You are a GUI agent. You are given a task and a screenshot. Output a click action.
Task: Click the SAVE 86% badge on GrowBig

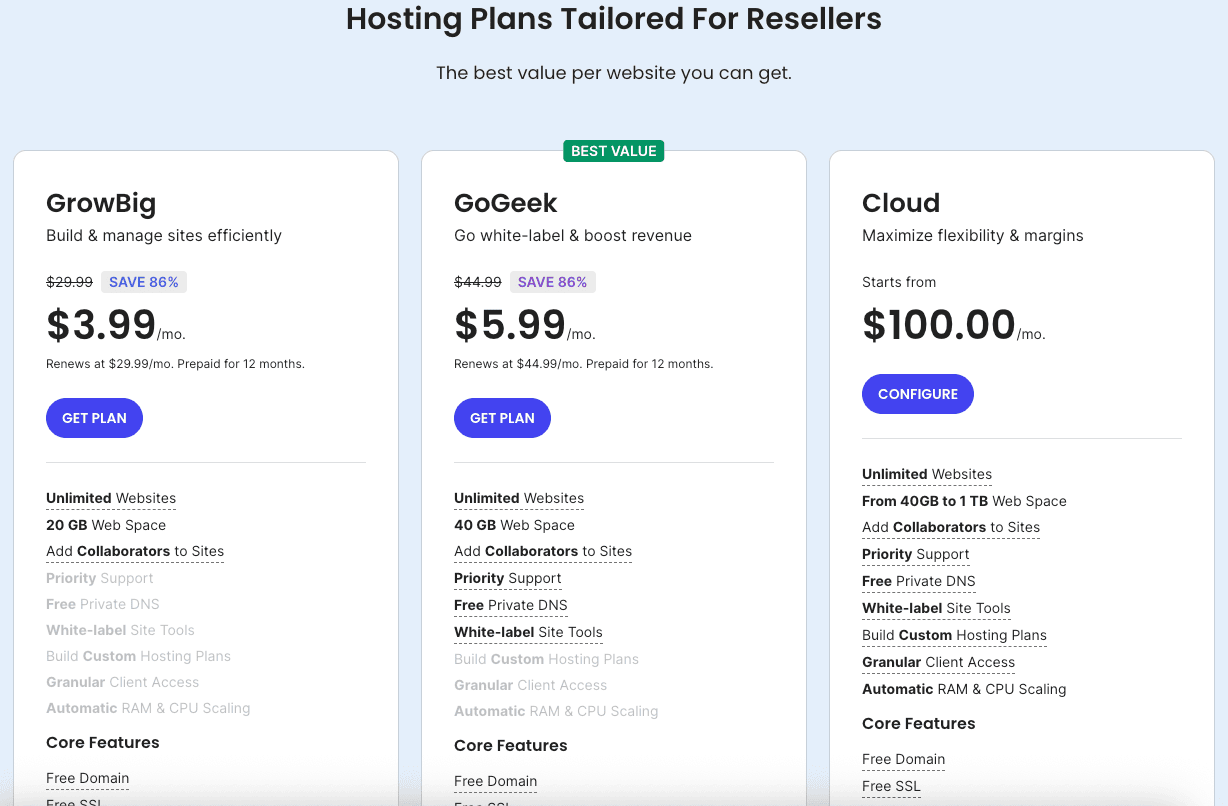[x=144, y=281]
